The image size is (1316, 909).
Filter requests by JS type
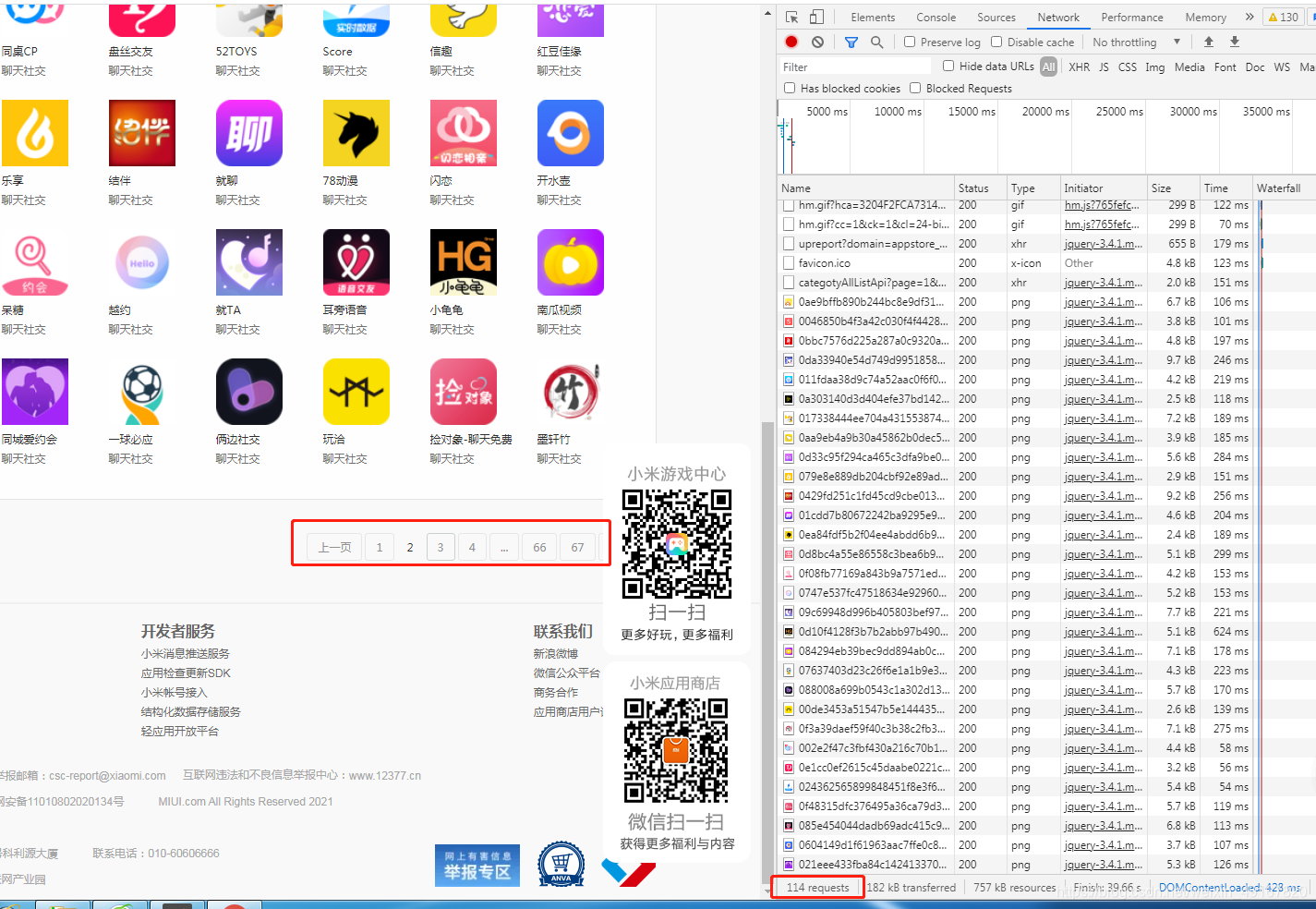[1104, 67]
